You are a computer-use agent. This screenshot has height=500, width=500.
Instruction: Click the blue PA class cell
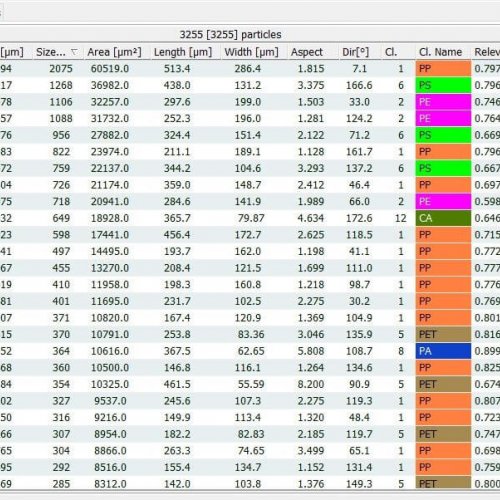[x=443, y=351]
